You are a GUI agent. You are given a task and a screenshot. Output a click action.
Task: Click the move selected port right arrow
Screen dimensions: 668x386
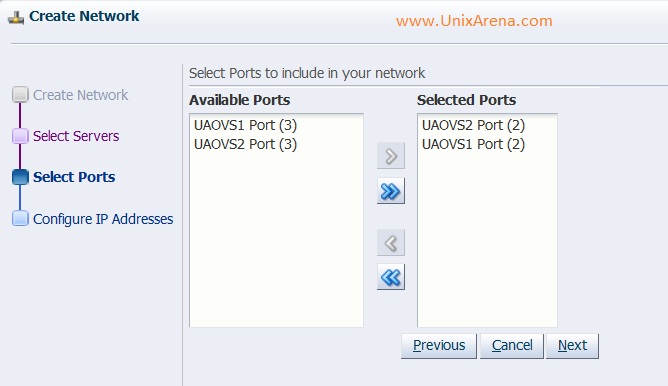tap(391, 156)
